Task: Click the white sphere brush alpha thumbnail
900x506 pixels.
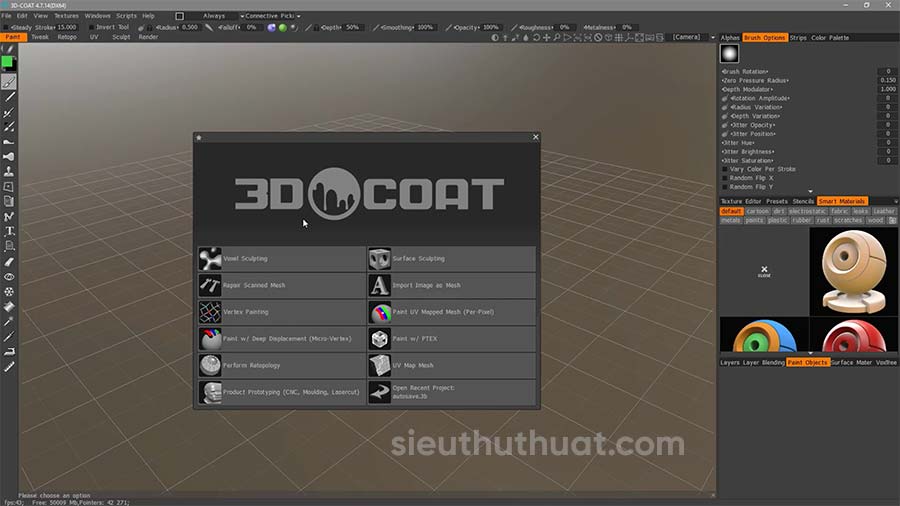Action: pos(730,54)
